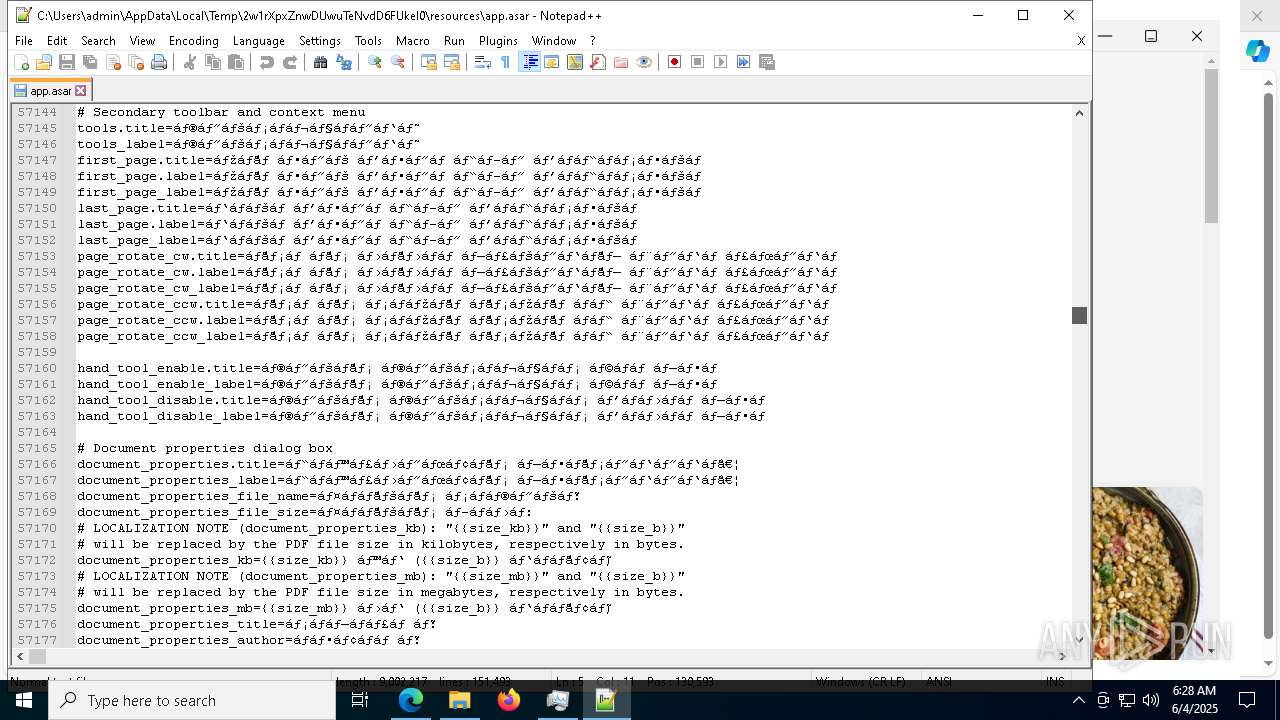Image resolution: width=1280 pixels, height=720 pixels.
Task: Save the current file using toolbar
Action: click(x=67, y=62)
